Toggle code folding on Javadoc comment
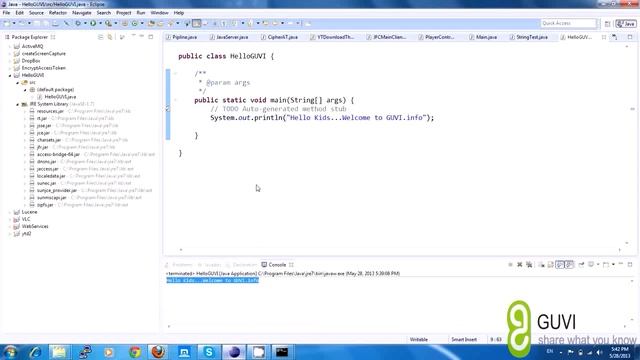Image resolution: width=640 pixels, height=360 pixels. click(x=176, y=73)
